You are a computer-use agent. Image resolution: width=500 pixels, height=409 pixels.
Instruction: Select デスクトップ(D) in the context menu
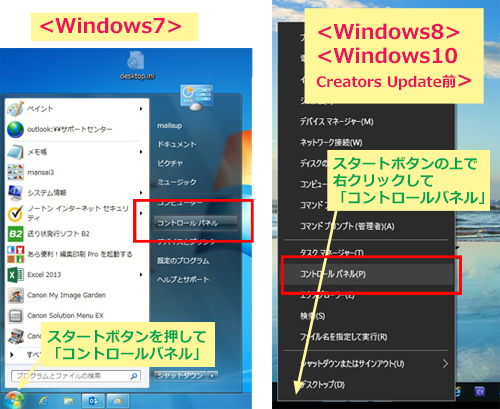click(322, 385)
